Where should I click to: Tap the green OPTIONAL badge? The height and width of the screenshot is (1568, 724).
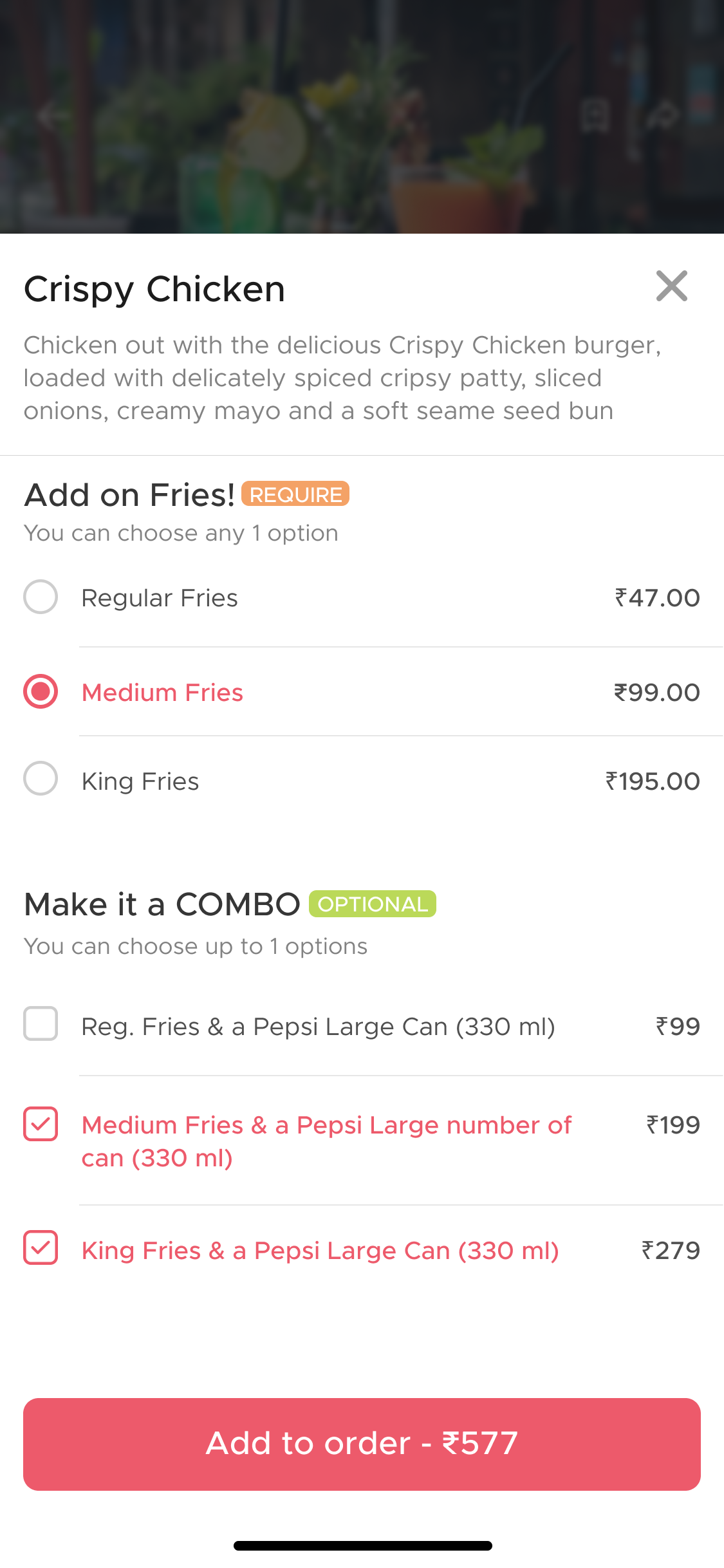click(373, 904)
